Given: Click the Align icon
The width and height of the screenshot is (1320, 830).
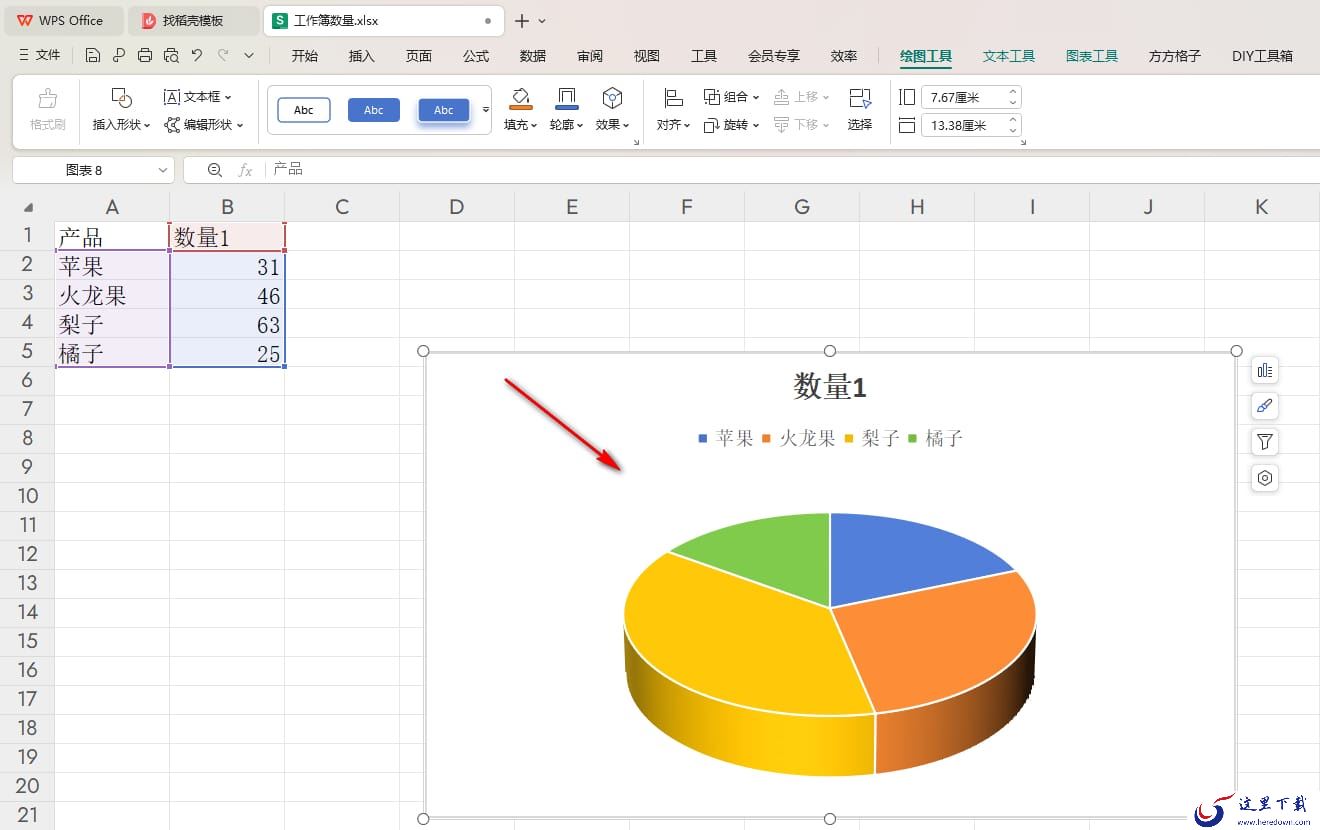Looking at the screenshot, I should (673, 98).
